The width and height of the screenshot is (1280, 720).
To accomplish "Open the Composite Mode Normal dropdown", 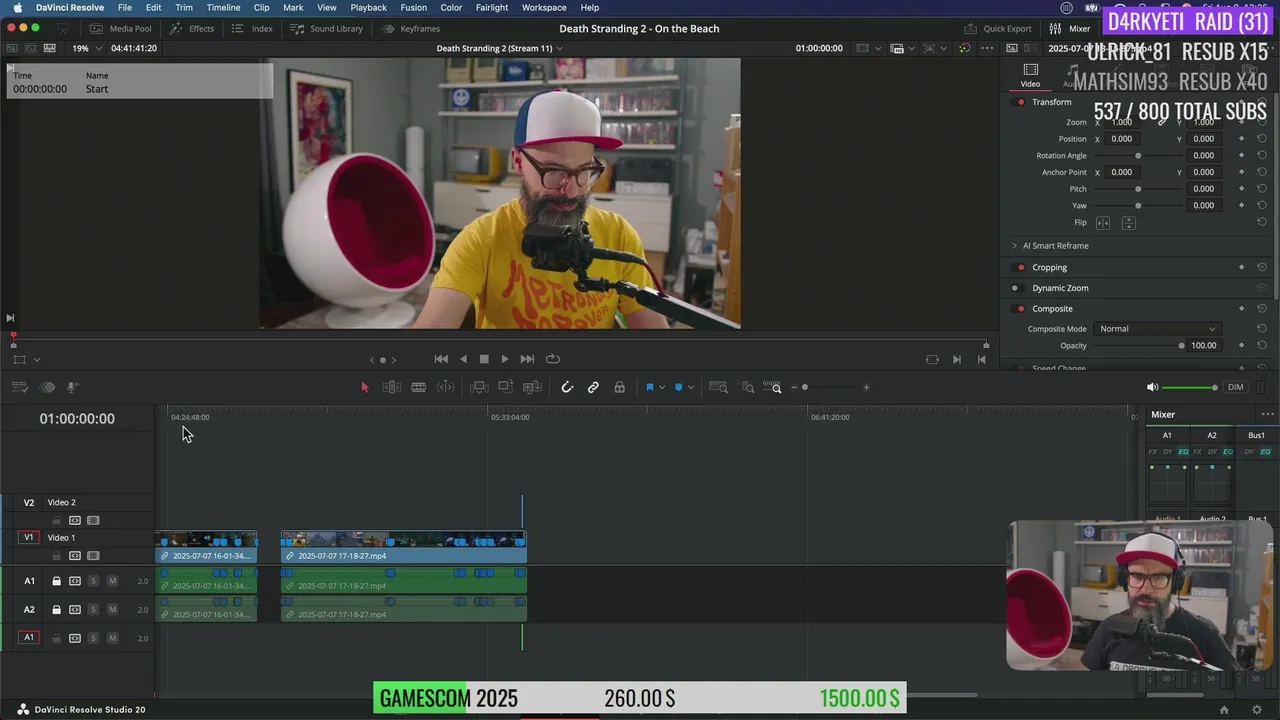I will click(1157, 329).
